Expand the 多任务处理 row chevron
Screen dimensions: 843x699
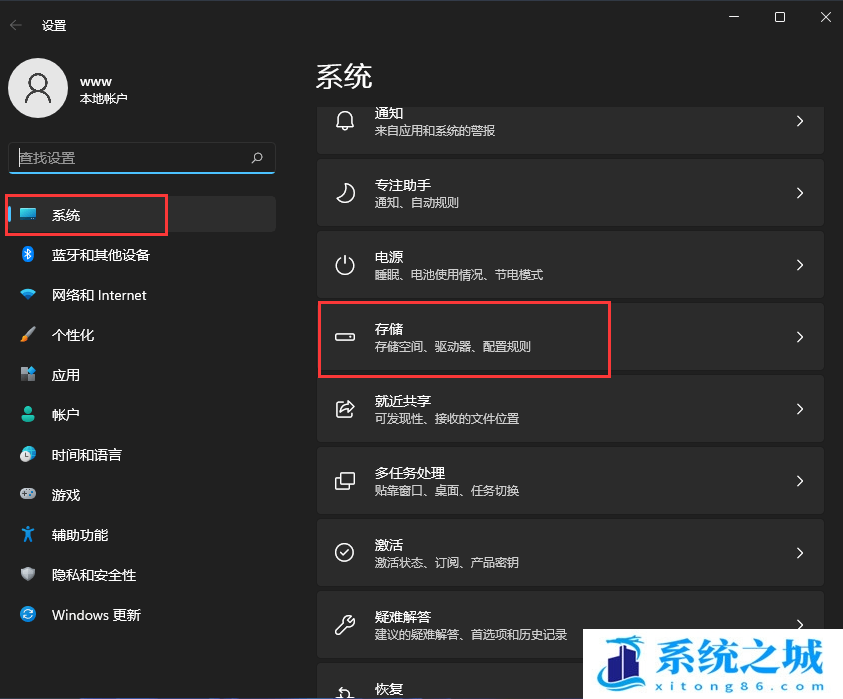click(800, 480)
